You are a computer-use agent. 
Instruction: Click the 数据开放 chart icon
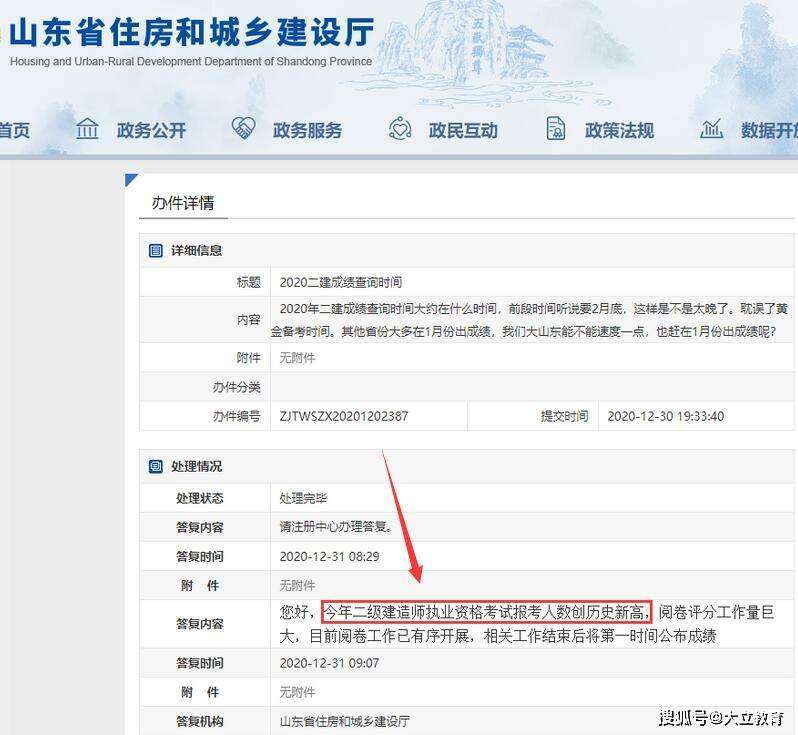point(712,129)
